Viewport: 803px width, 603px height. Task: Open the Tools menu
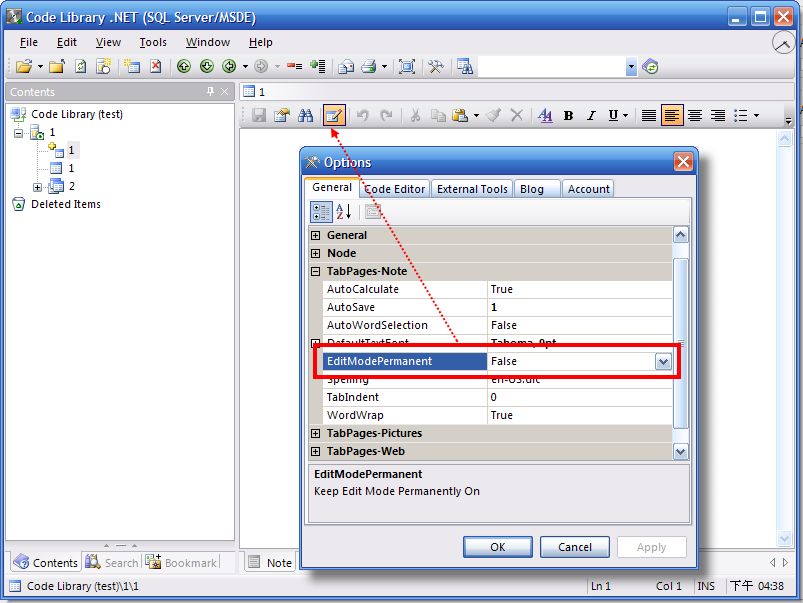(x=153, y=43)
